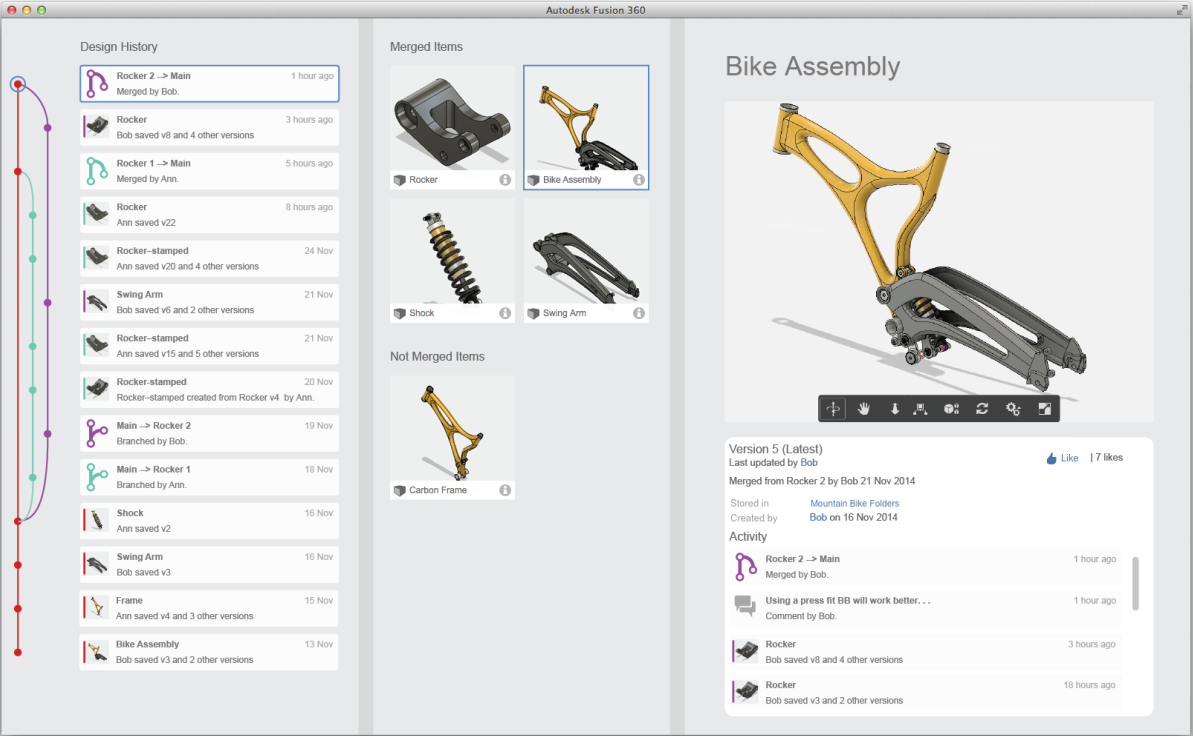Click the info icon on the Rocker thumbnail
1193x736 pixels.
pyautogui.click(x=505, y=180)
